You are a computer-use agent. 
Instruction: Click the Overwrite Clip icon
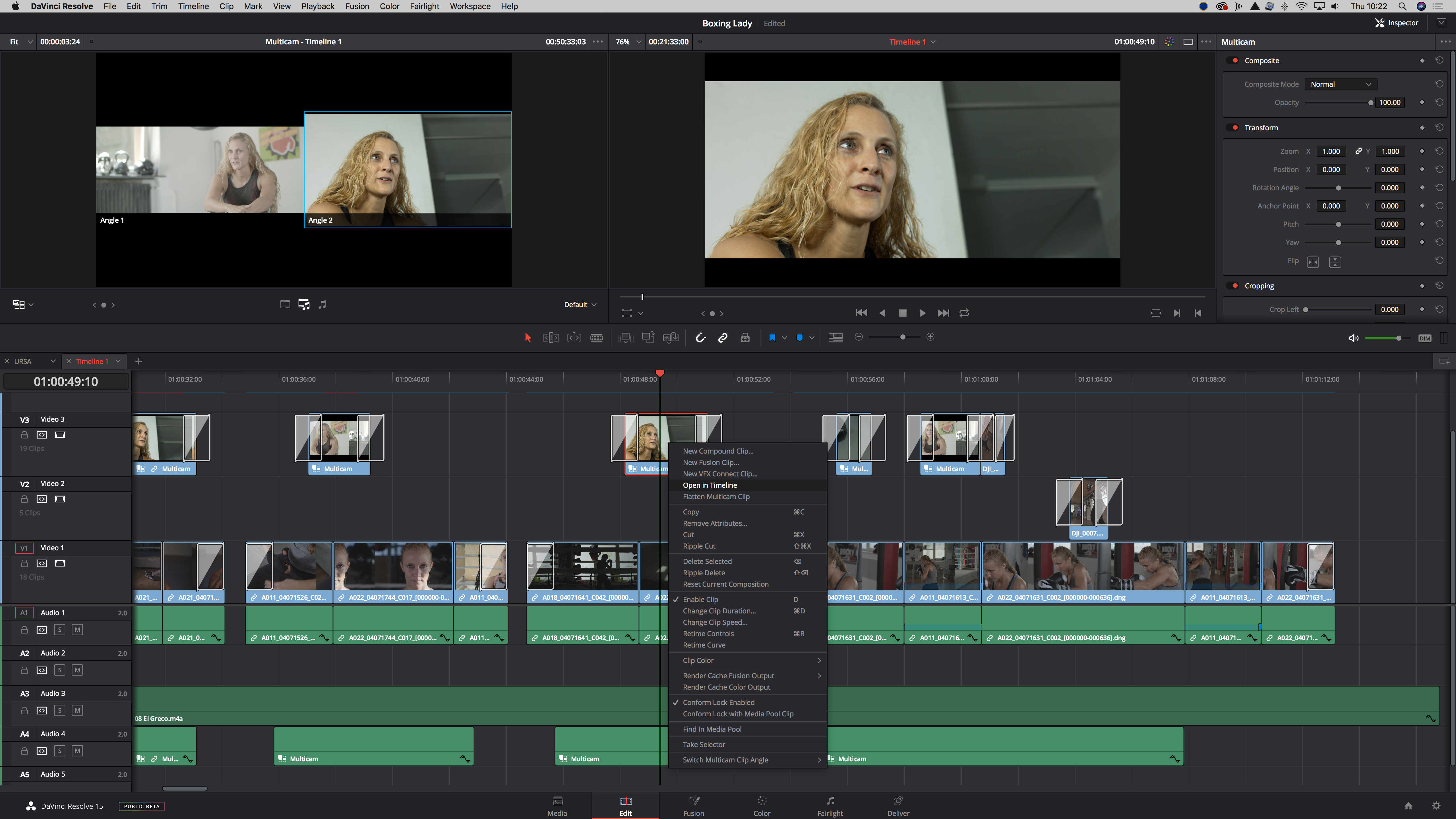pyautogui.click(x=648, y=338)
